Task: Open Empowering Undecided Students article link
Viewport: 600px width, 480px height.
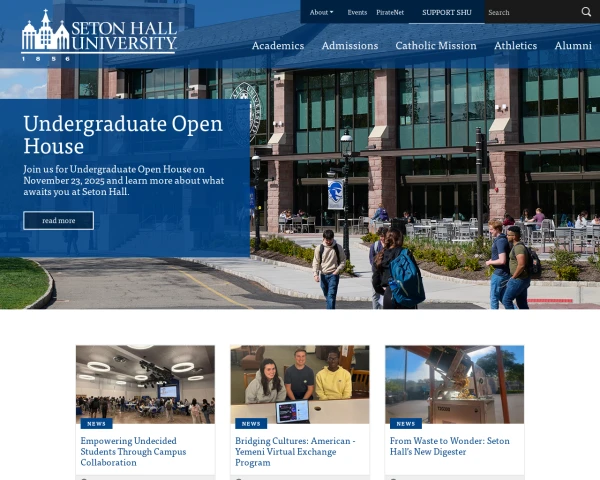Action: 133,452
